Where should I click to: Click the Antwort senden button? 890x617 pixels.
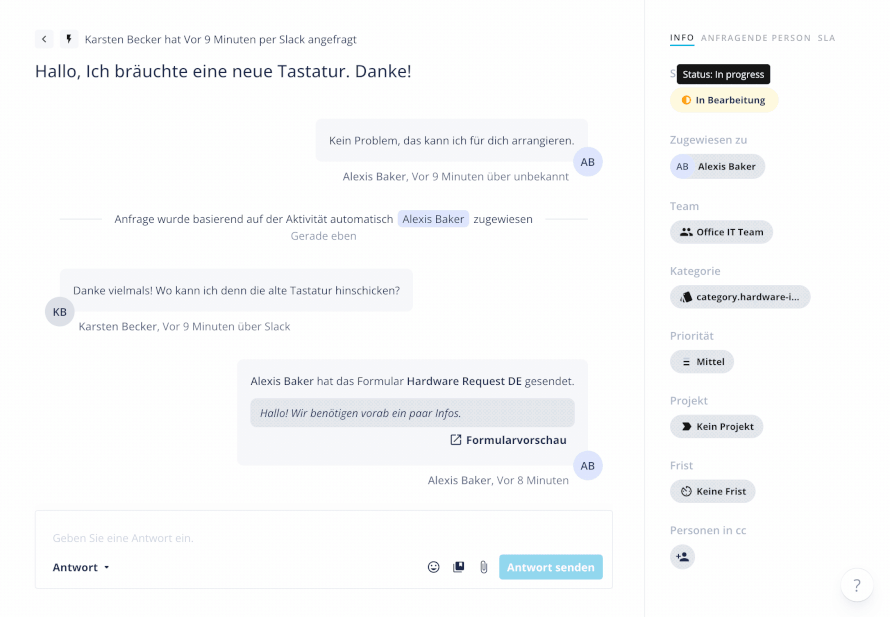551,567
